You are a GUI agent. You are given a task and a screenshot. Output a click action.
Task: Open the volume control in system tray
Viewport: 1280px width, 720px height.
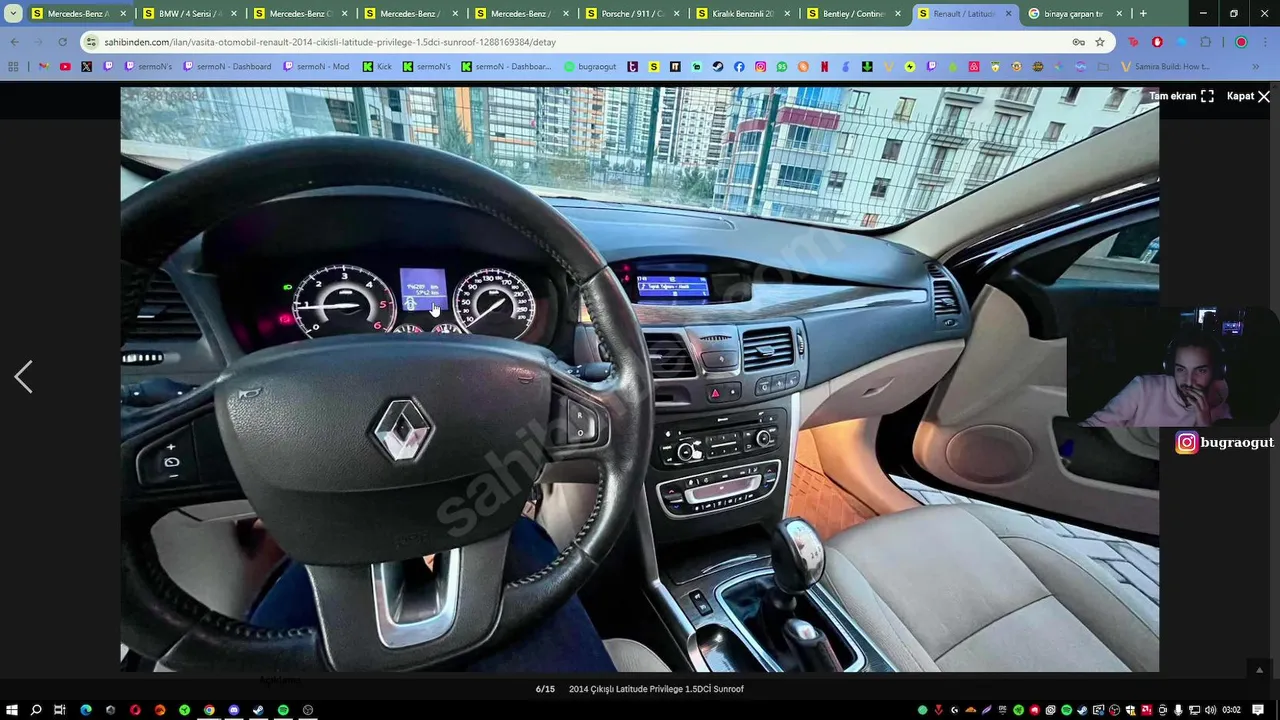[x=1211, y=710]
